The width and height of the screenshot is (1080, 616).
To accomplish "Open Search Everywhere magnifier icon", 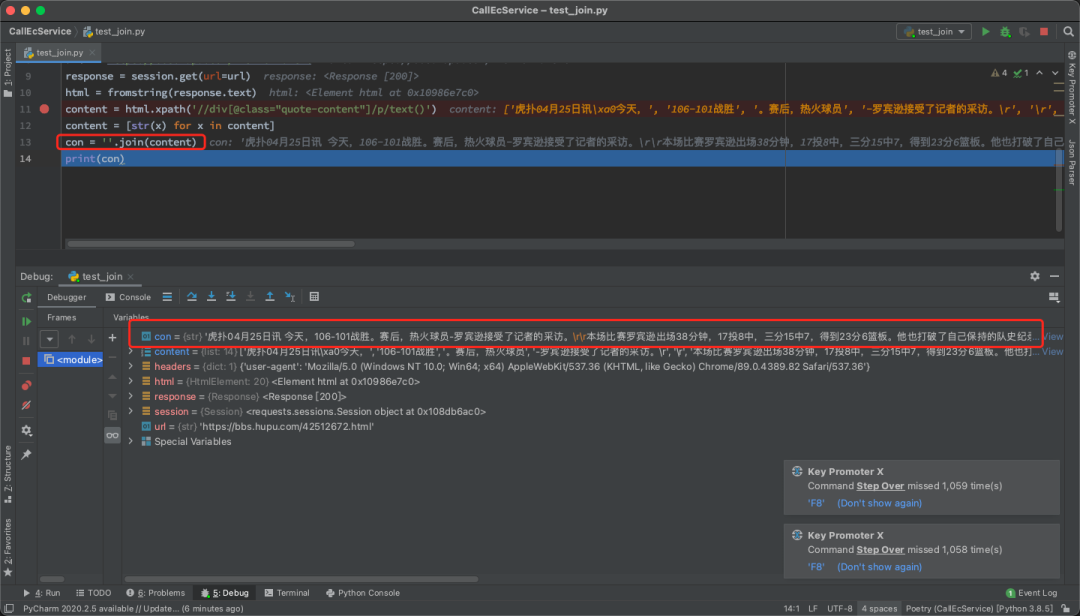I will pos(1068,32).
